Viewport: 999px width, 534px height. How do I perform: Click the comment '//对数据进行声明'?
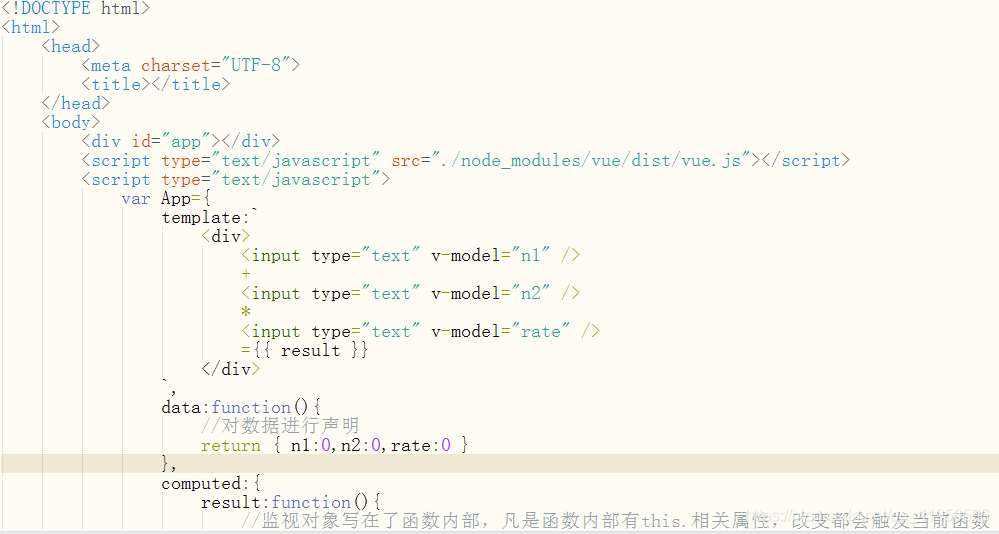(x=280, y=426)
